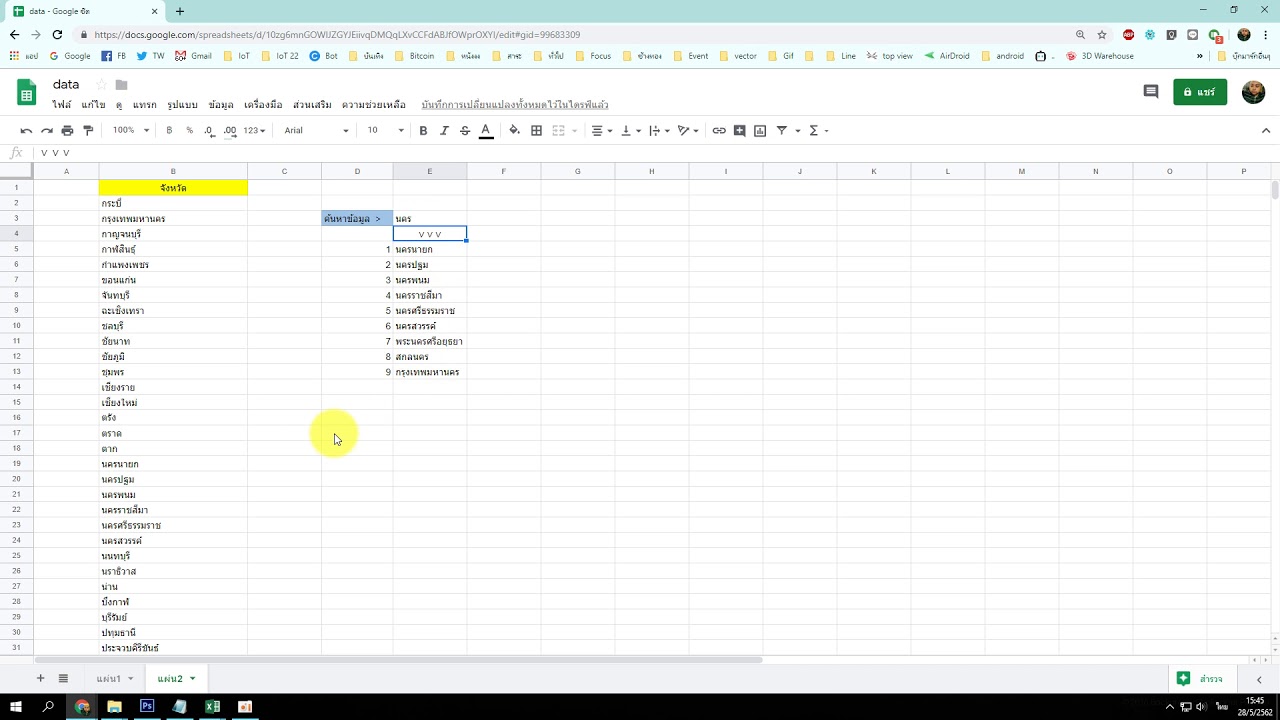Toggle Italic formatting
Image resolution: width=1280 pixels, height=720 pixels.
point(444,130)
